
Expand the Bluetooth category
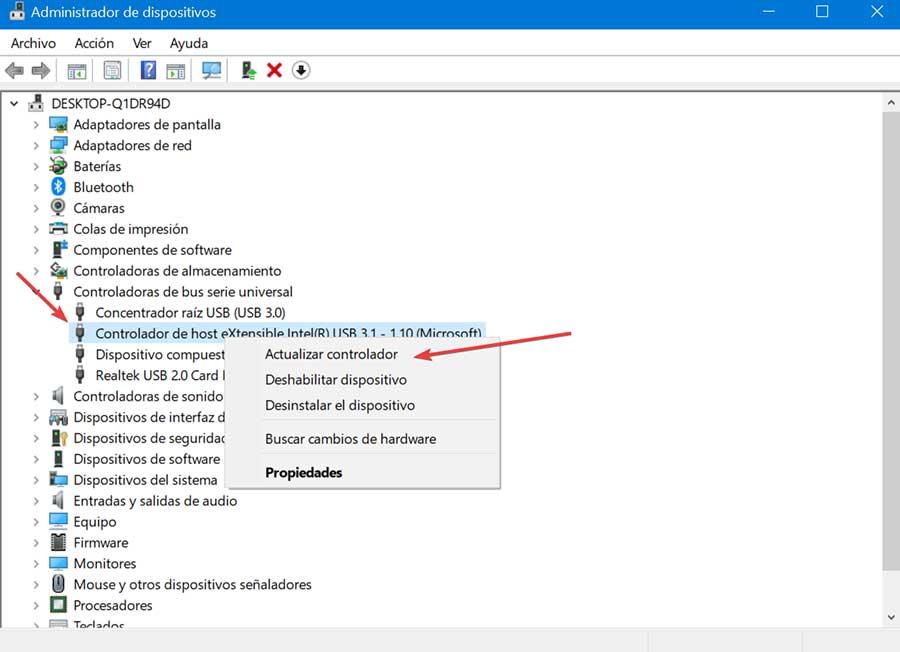36,188
